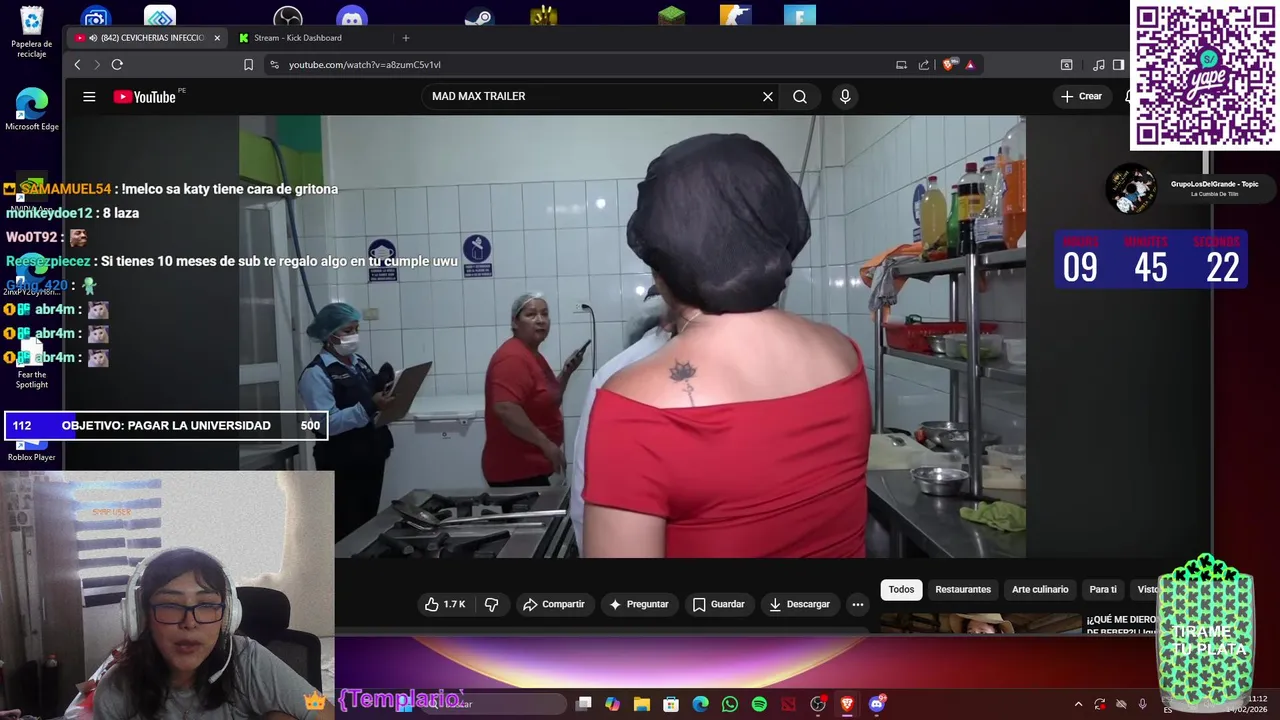This screenshot has width=1280, height=720.
Task: Click the Reesezpiecez chat message
Action: click(x=232, y=261)
